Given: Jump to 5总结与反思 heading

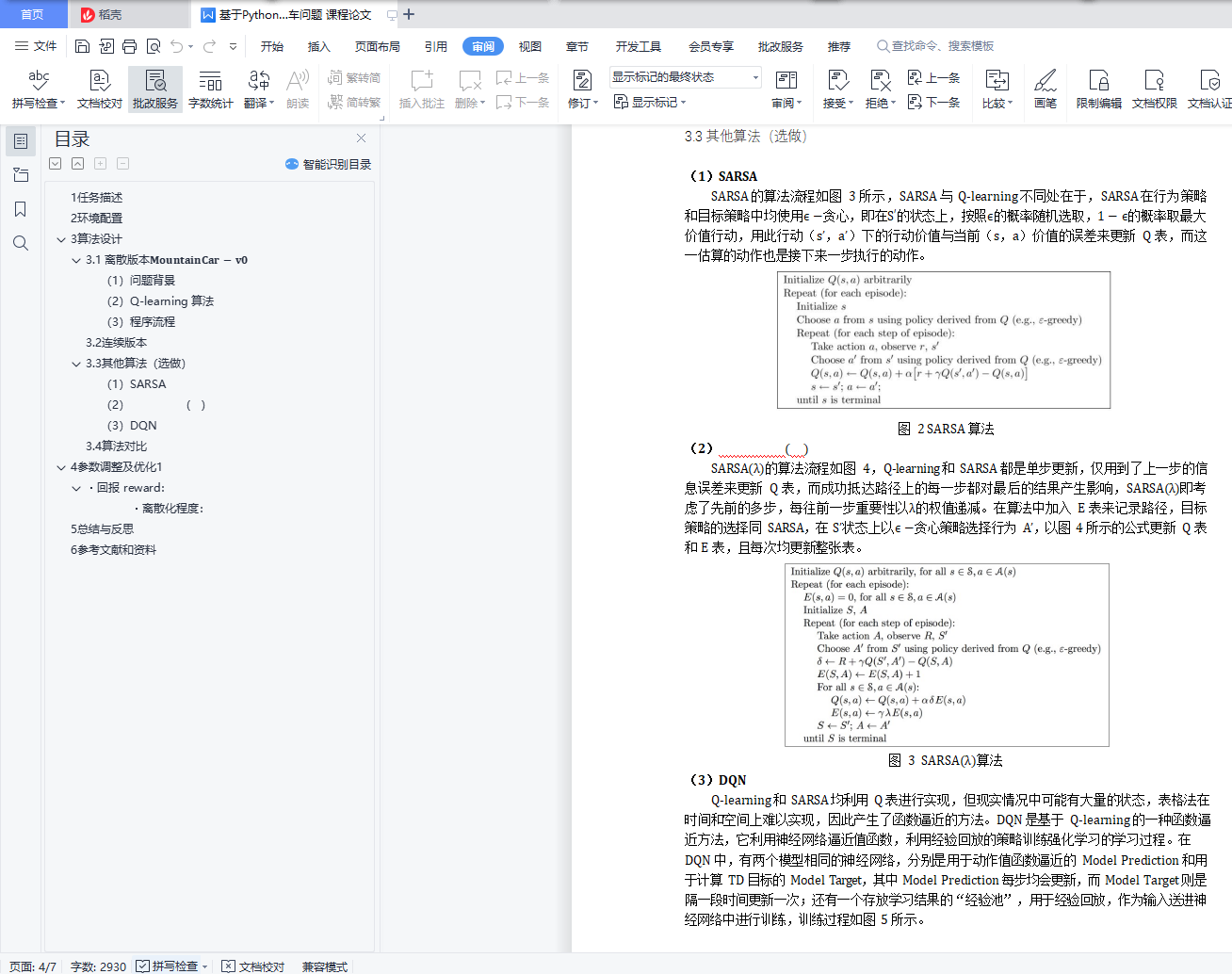Looking at the screenshot, I should 103,529.
